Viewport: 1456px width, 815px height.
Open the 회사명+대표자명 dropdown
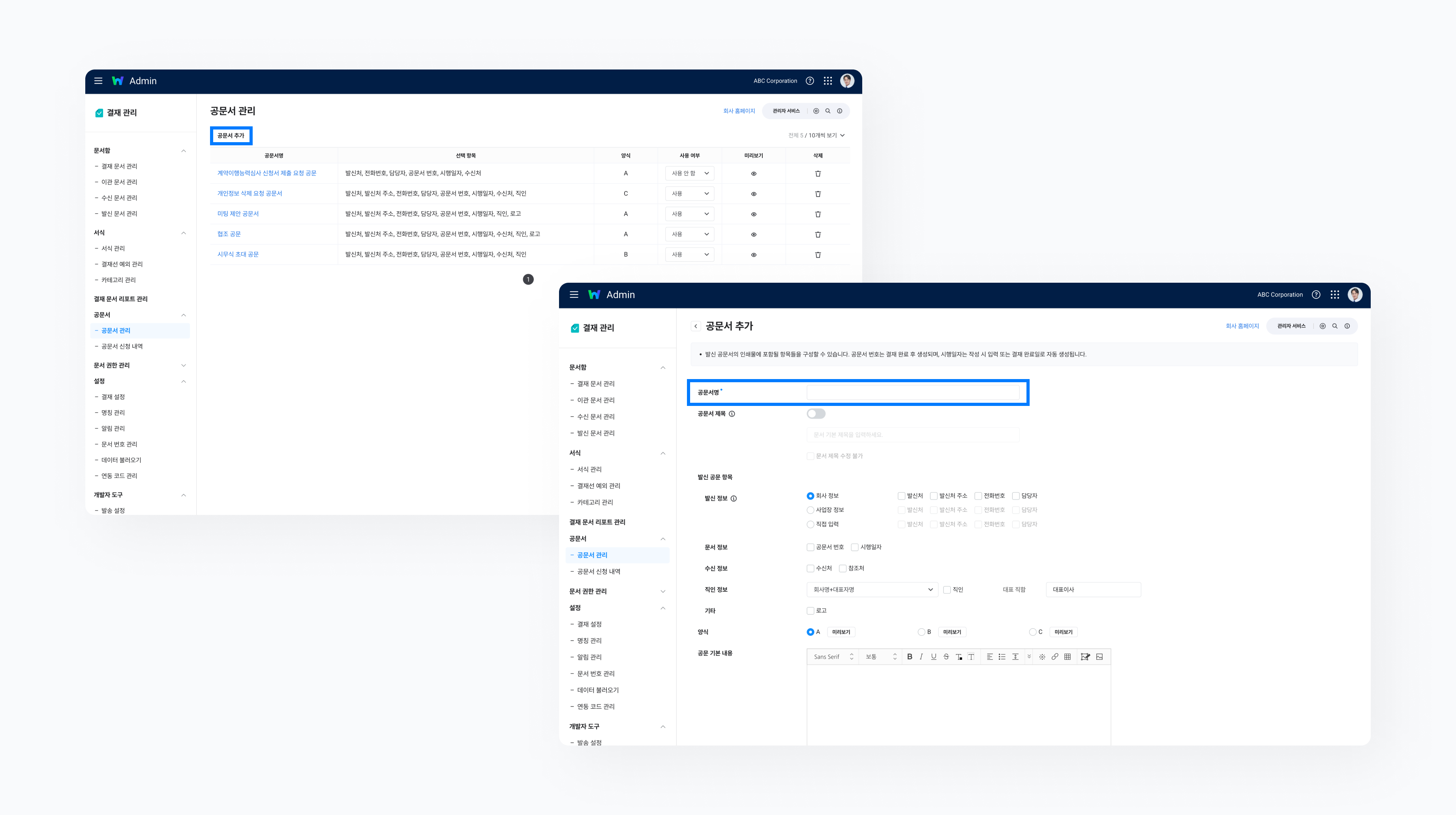click(x=872, y=590)
